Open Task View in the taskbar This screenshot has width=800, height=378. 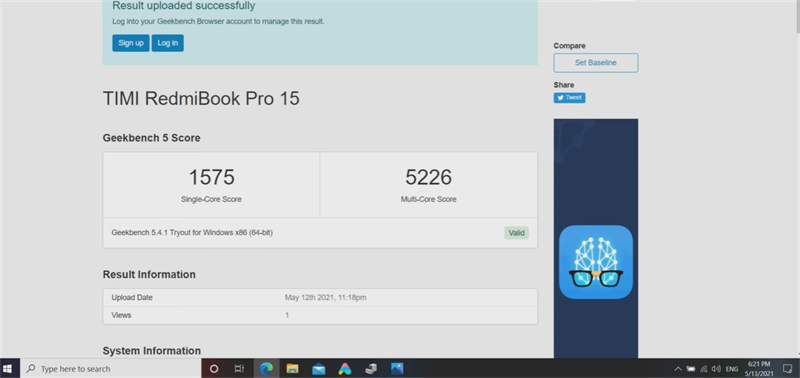tap(239, 368)
